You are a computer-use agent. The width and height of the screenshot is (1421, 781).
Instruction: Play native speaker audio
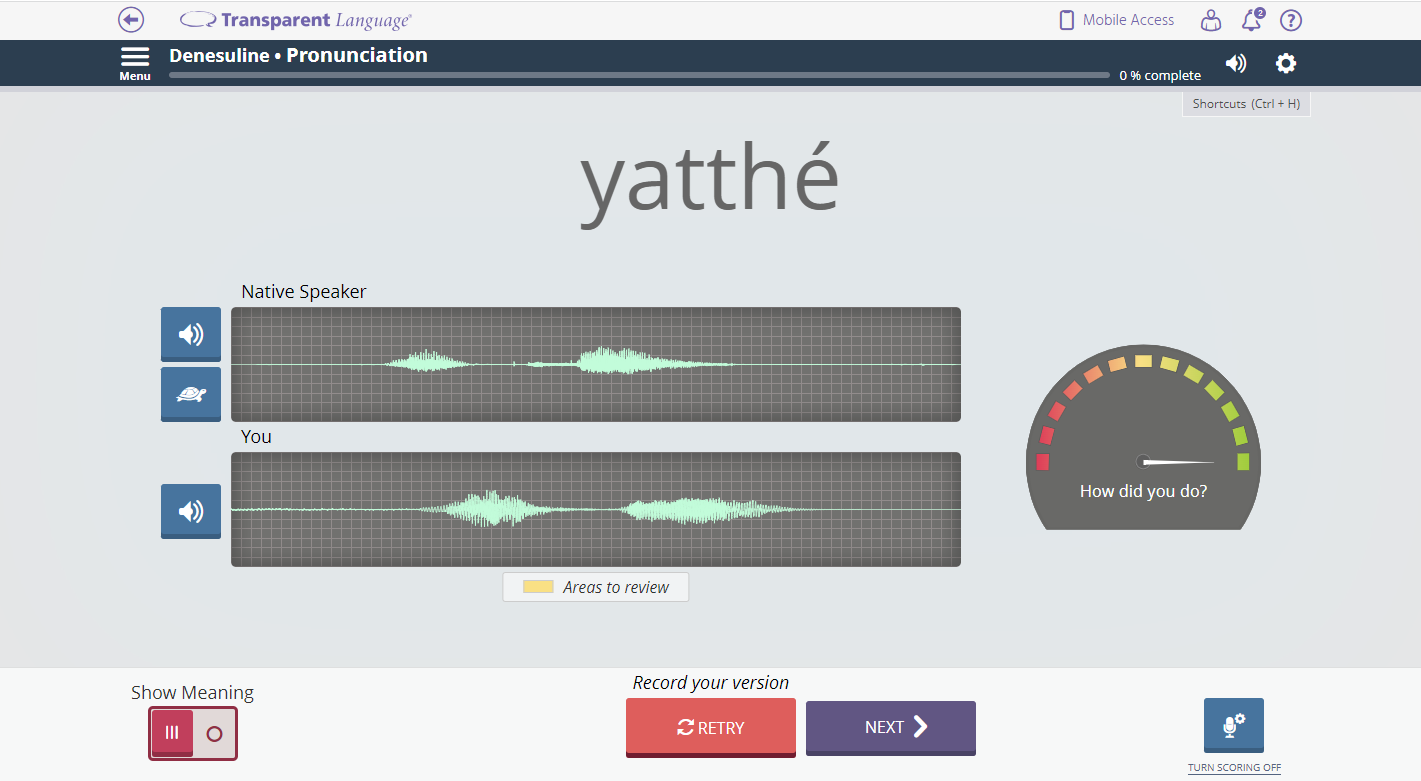click(191, 334)
